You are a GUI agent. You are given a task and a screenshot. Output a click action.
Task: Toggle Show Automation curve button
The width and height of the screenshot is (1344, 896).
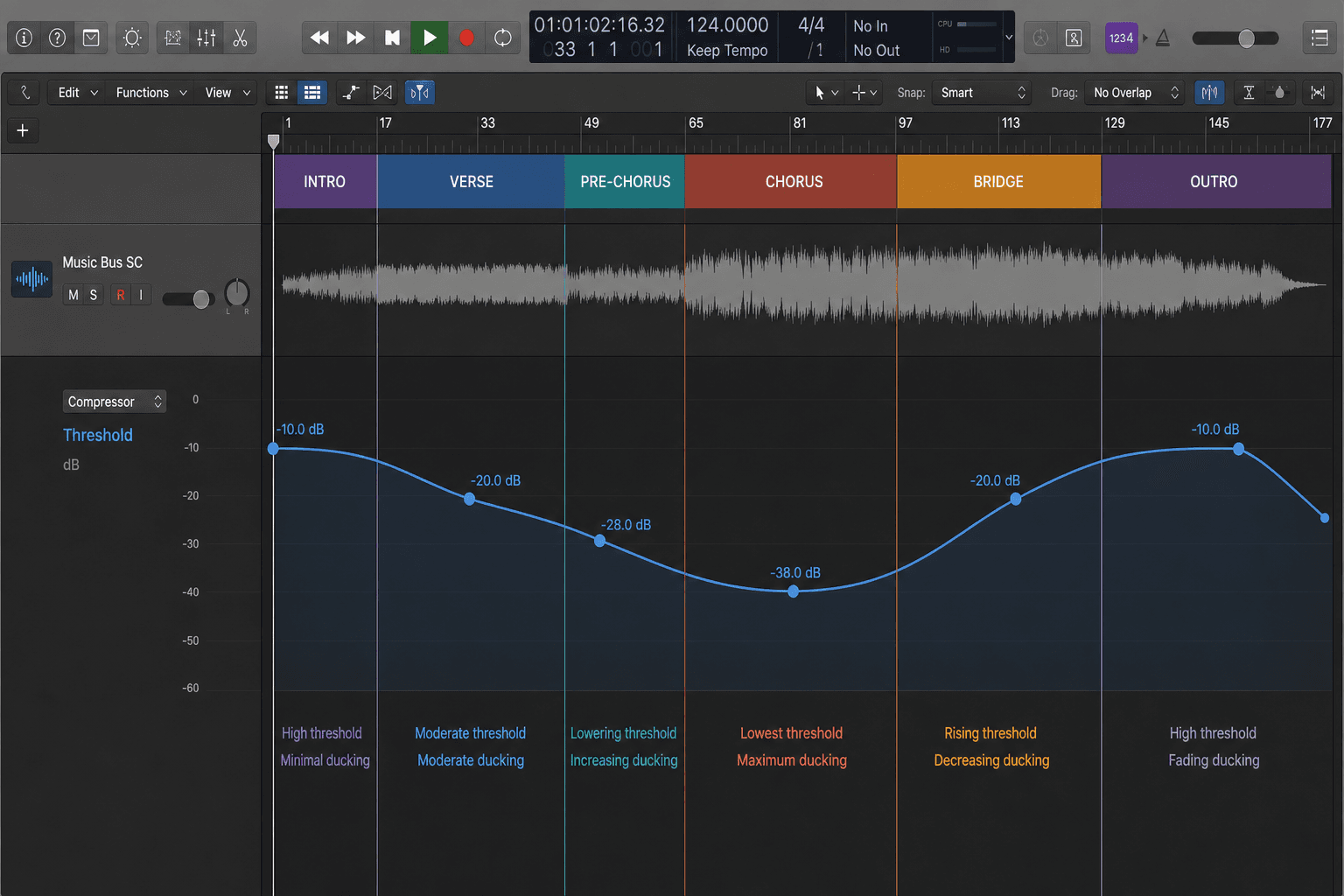click(x=351, y=93)
